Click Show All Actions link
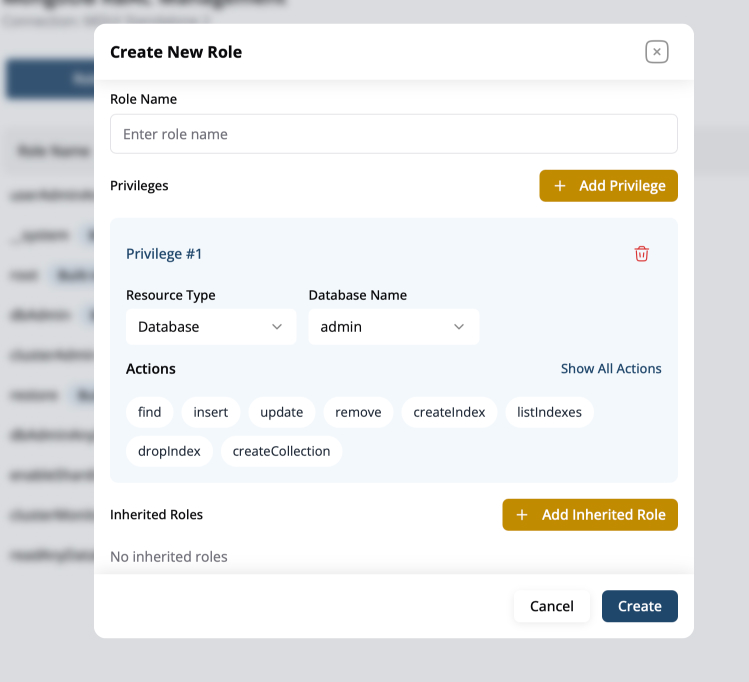 611,369
